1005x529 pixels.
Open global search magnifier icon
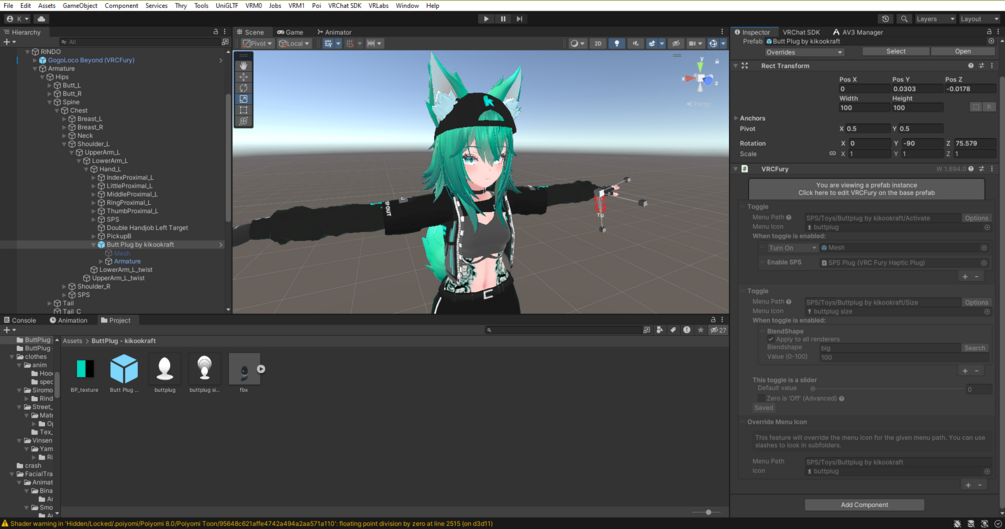tap(904, 19)
